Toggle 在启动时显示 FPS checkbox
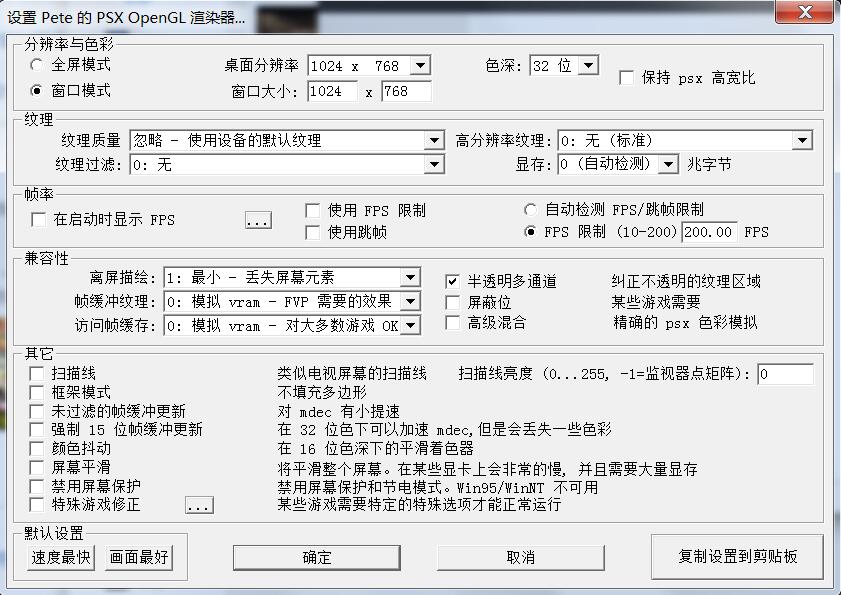Image resolution: width=841 pixels, height=595 pixels. coord(39,220)
